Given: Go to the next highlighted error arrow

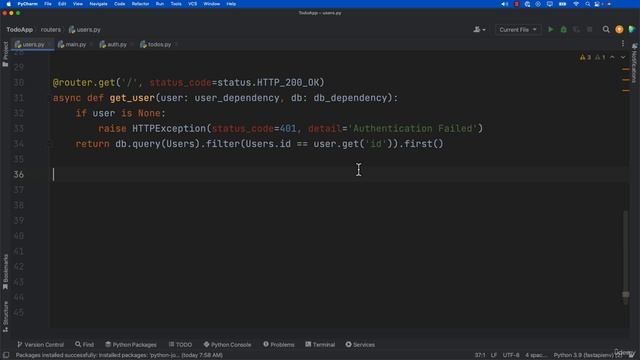Looking at the screenshot, I should coord(623,57).
